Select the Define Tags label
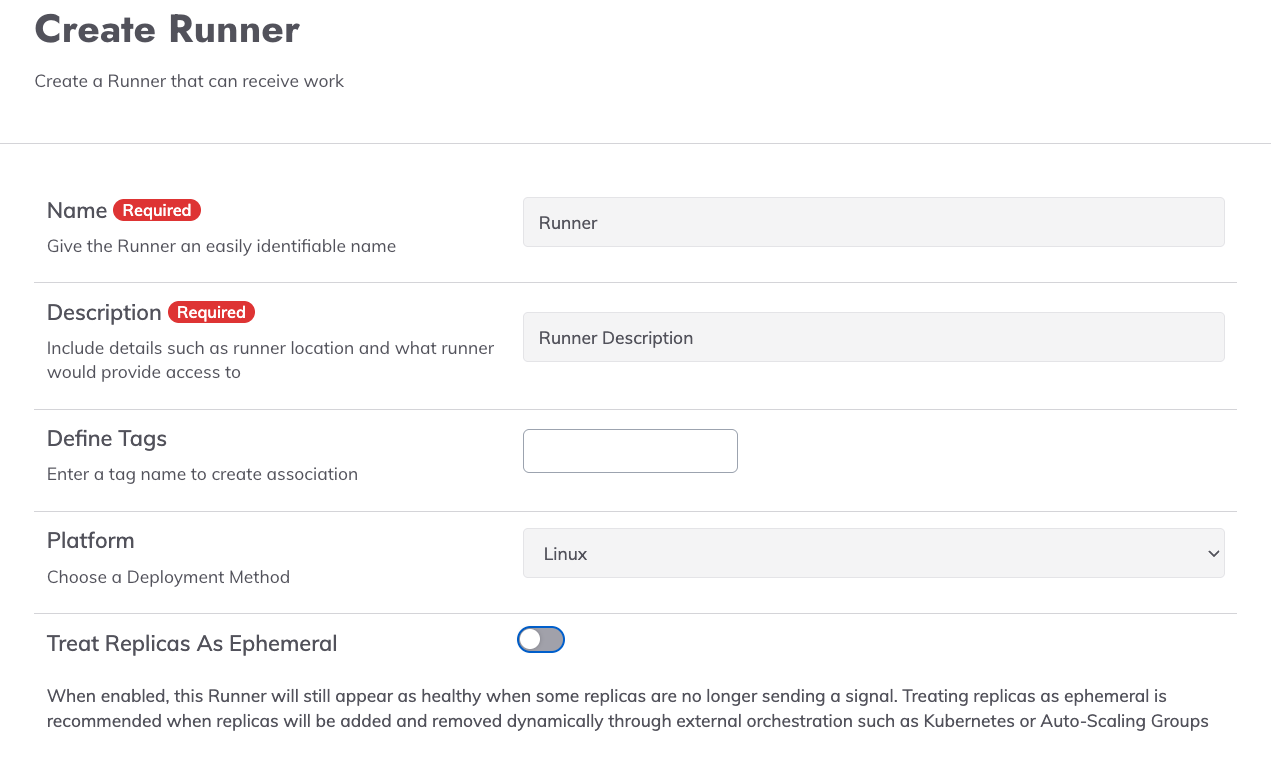Viewport: 1271px width, 776px height. coord(107,438)
